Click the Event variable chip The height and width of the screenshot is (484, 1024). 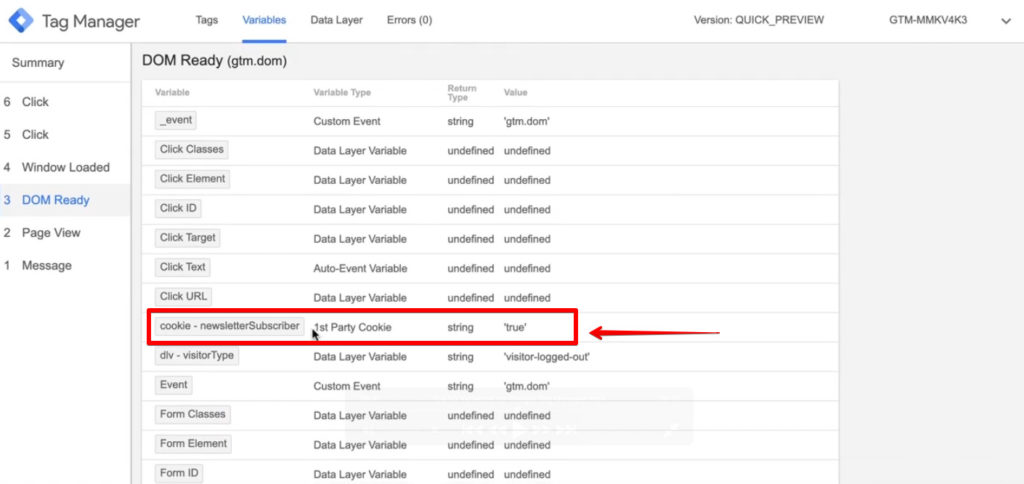click(174, 385)
